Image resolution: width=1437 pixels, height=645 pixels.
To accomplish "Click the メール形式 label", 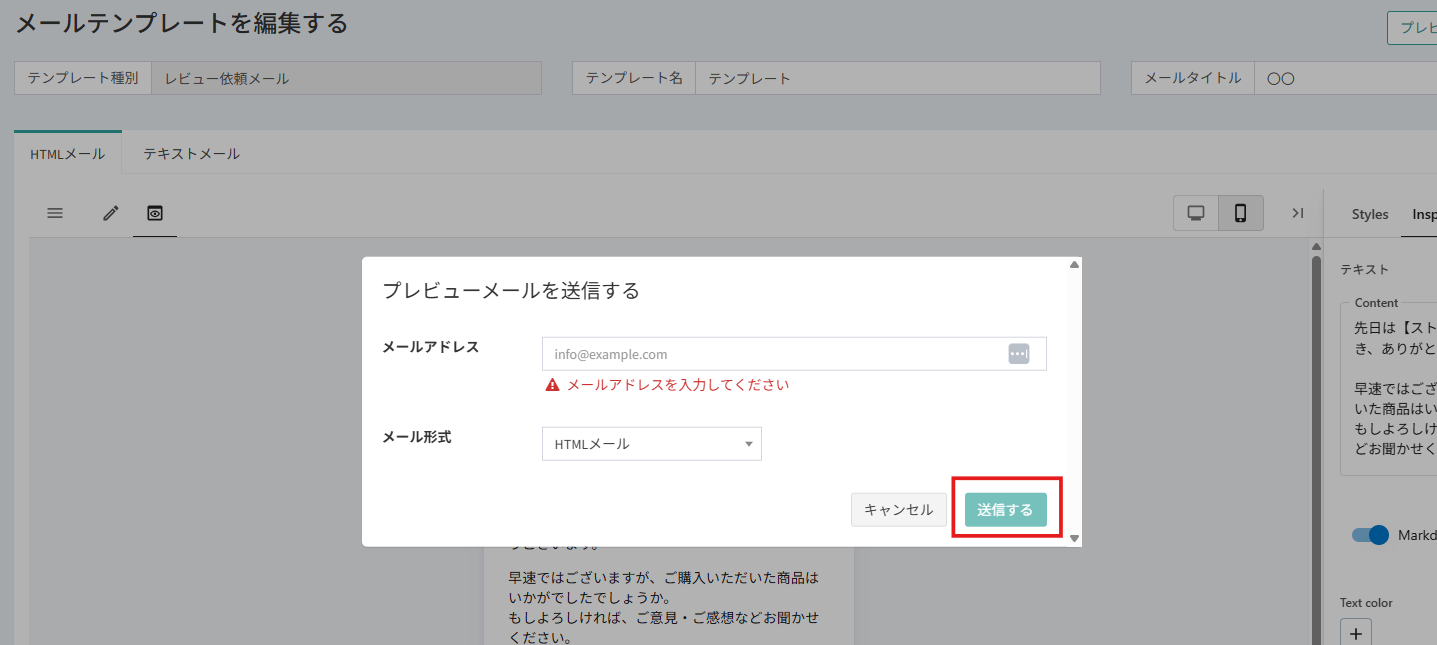I will point(417,437).
